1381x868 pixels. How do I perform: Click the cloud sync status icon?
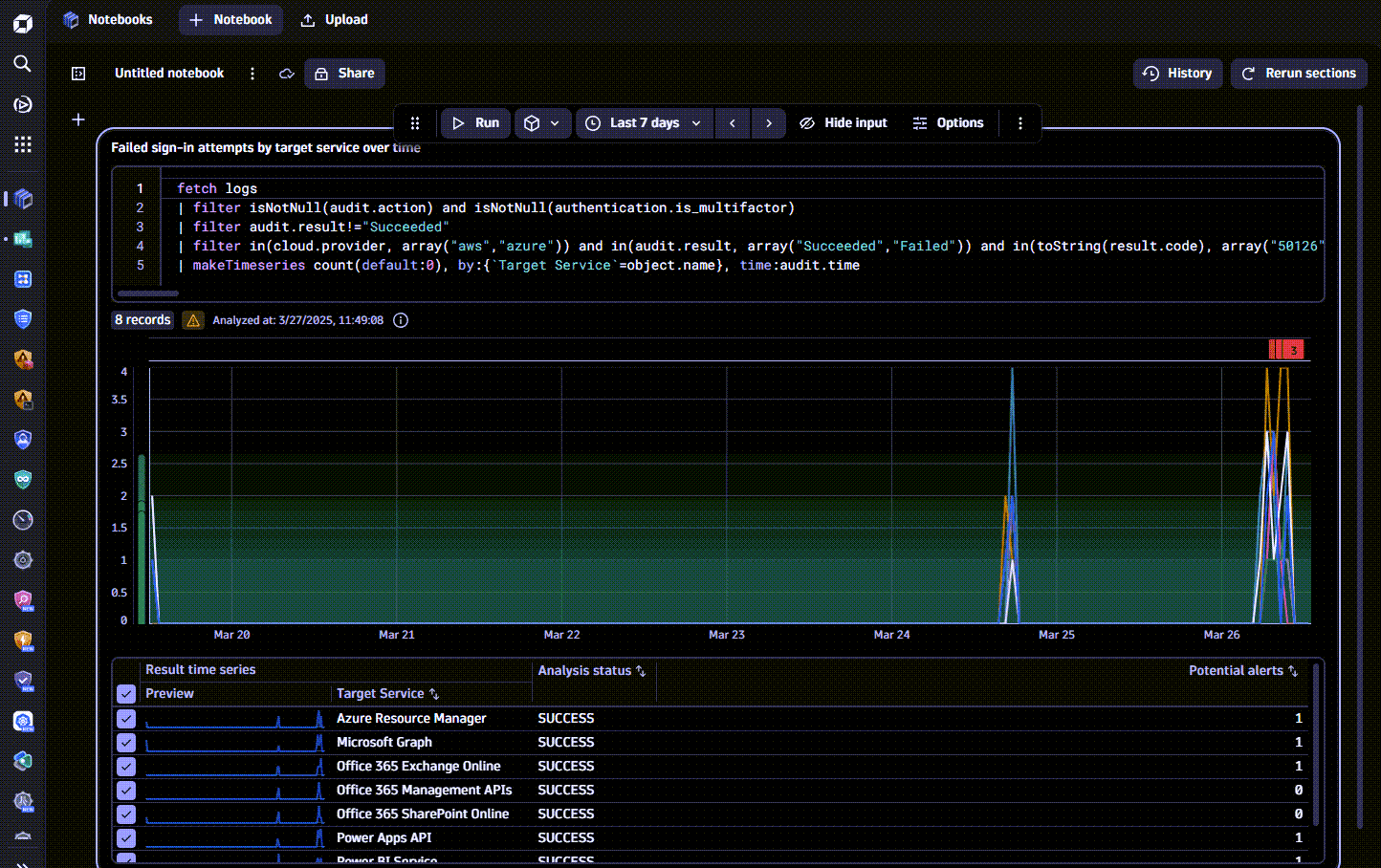pyautogui.click(x=286, y=74)
